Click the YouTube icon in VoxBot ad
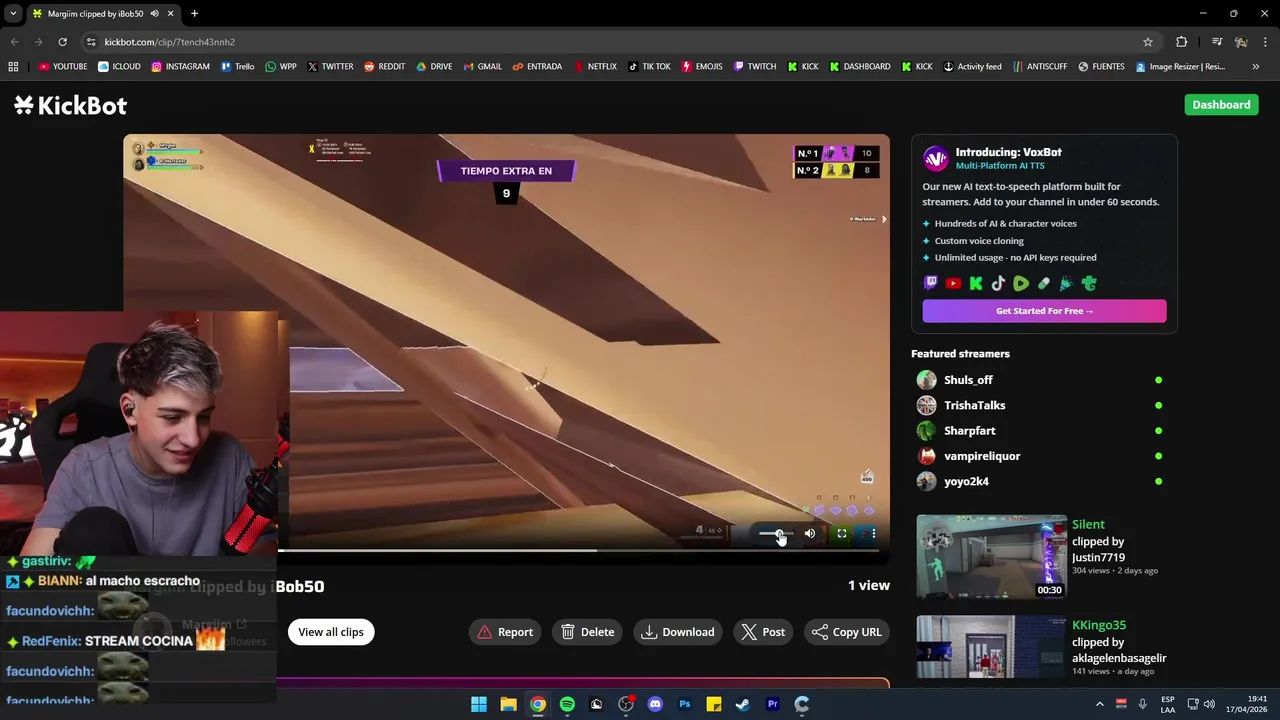Image resolution: width=1280 pixels, height=720 pixels. tap(953, 284)
